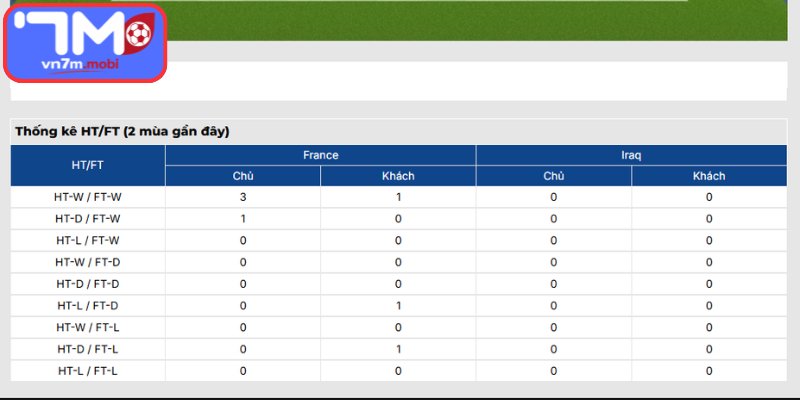Select the HT-D / FT-L row label
Image resolution: width=800 pixels, height=400 pixels.
[88, 349]
